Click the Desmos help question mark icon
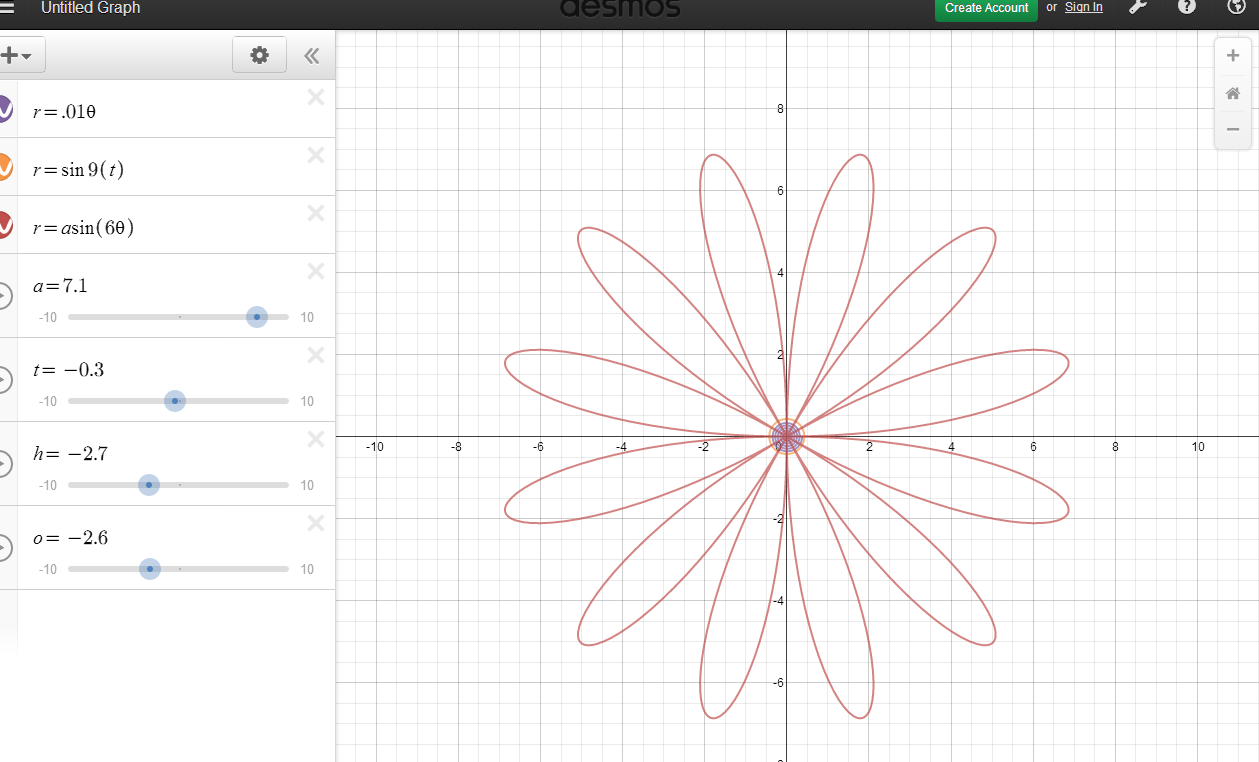Screen dimensions: 1259x762 [x=1186, y=9]
